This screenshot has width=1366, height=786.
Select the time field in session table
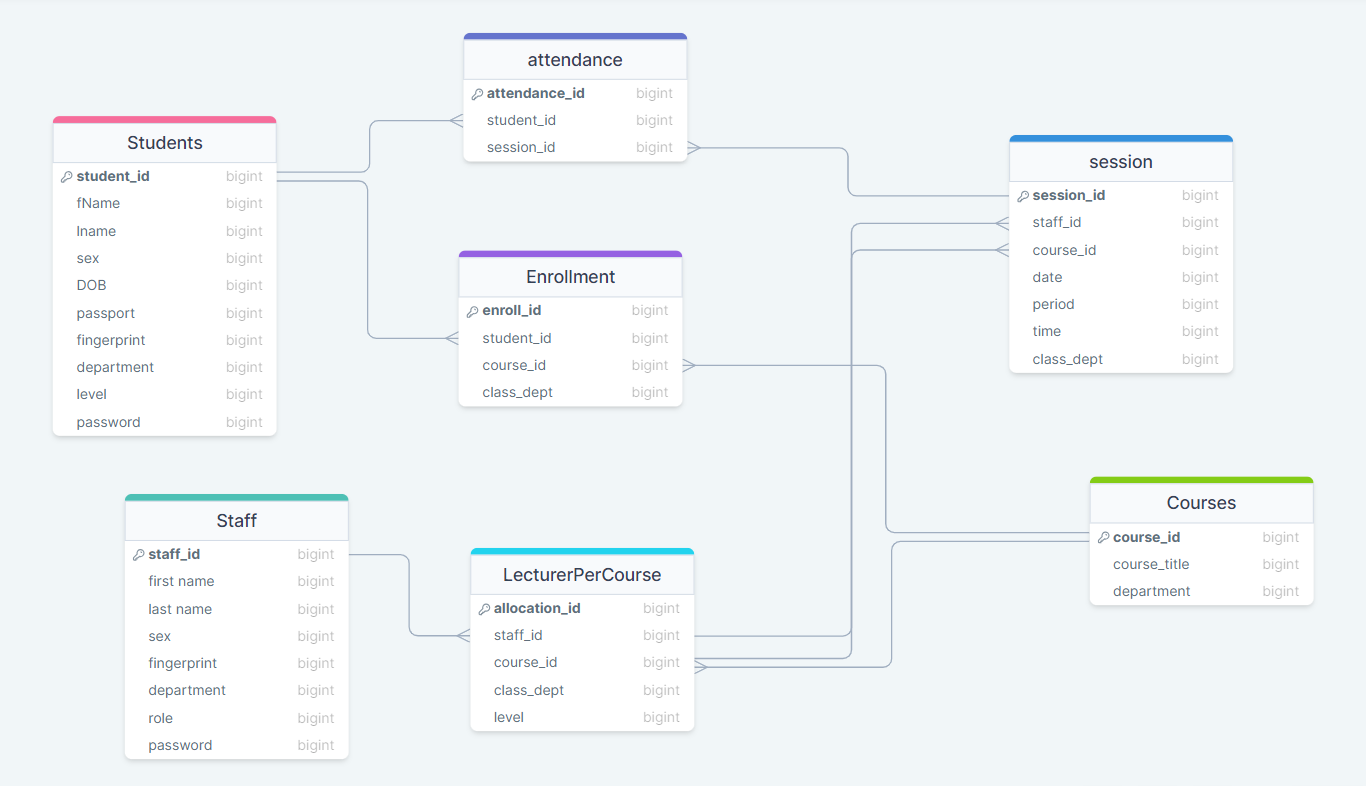pyautogui.click(x=1121, y=331)
